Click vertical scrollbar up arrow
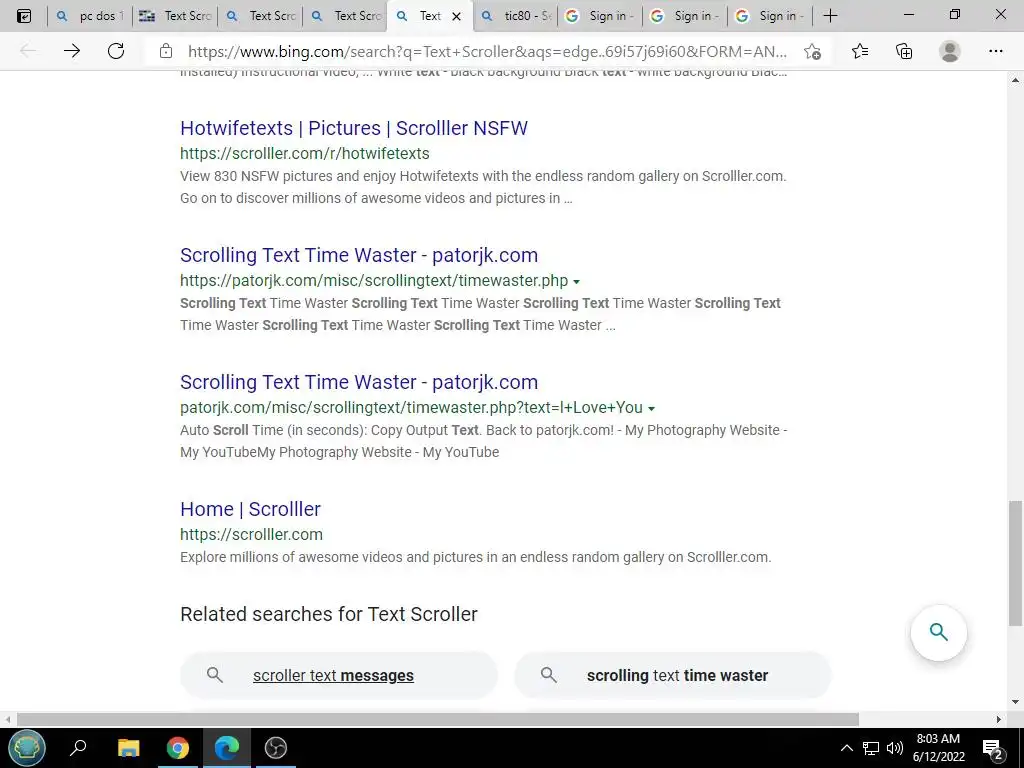This screenshot has width=1024, height=768. 1015,80
